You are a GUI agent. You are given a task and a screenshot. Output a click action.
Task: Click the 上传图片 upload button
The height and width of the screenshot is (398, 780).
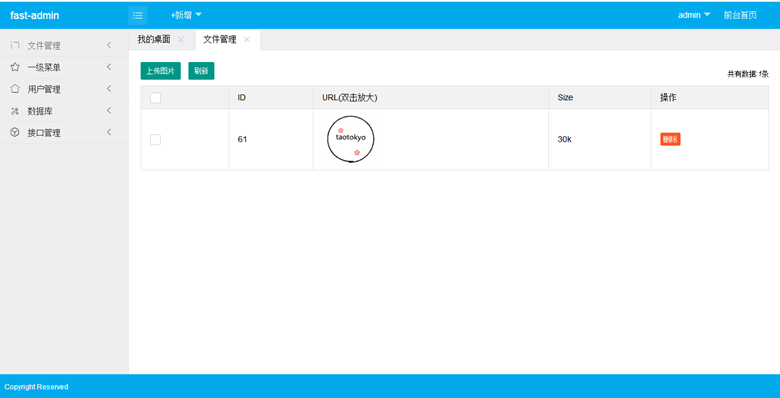click(x=161, y=71)
